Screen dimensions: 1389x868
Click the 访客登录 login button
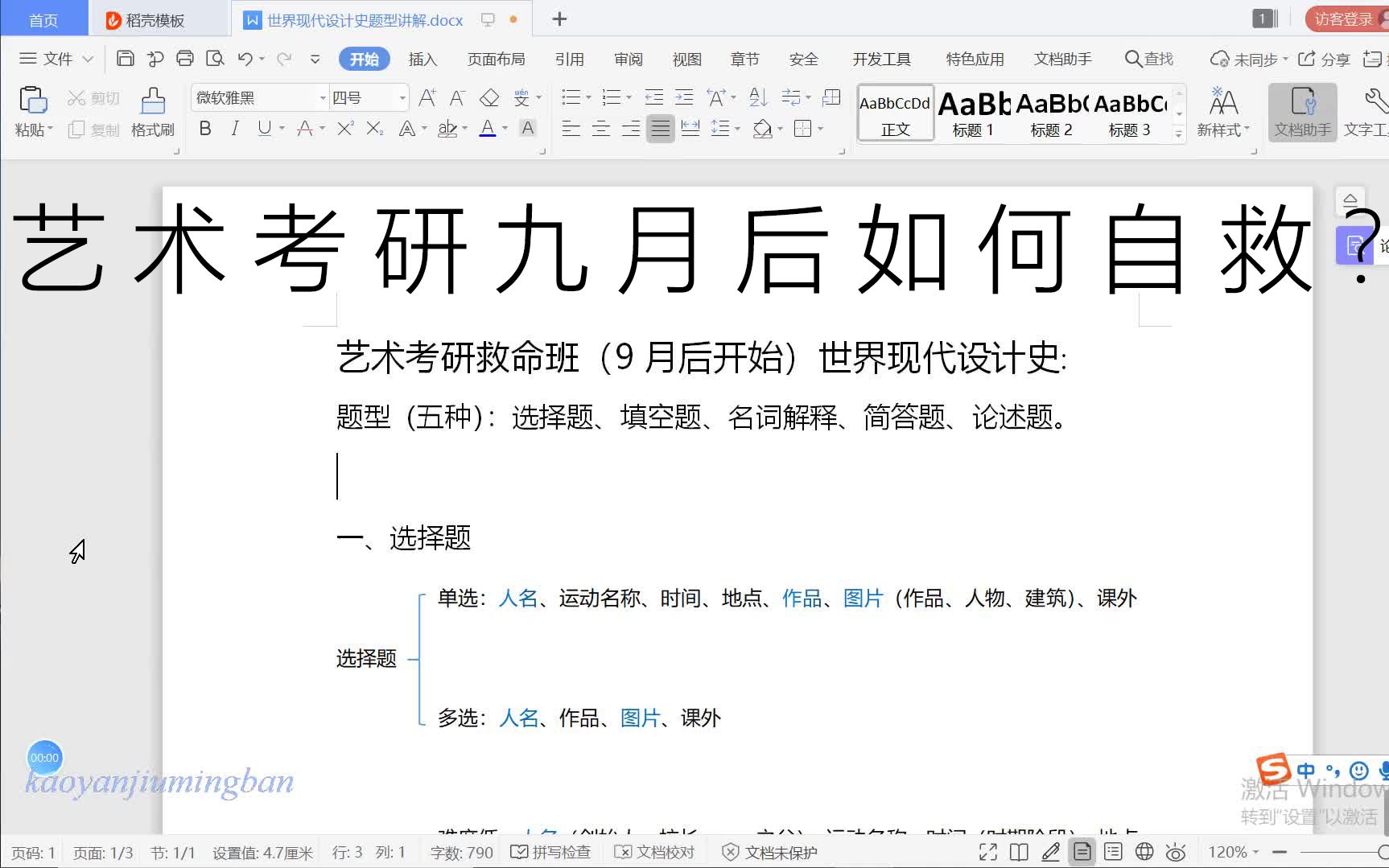point(1346,19)
